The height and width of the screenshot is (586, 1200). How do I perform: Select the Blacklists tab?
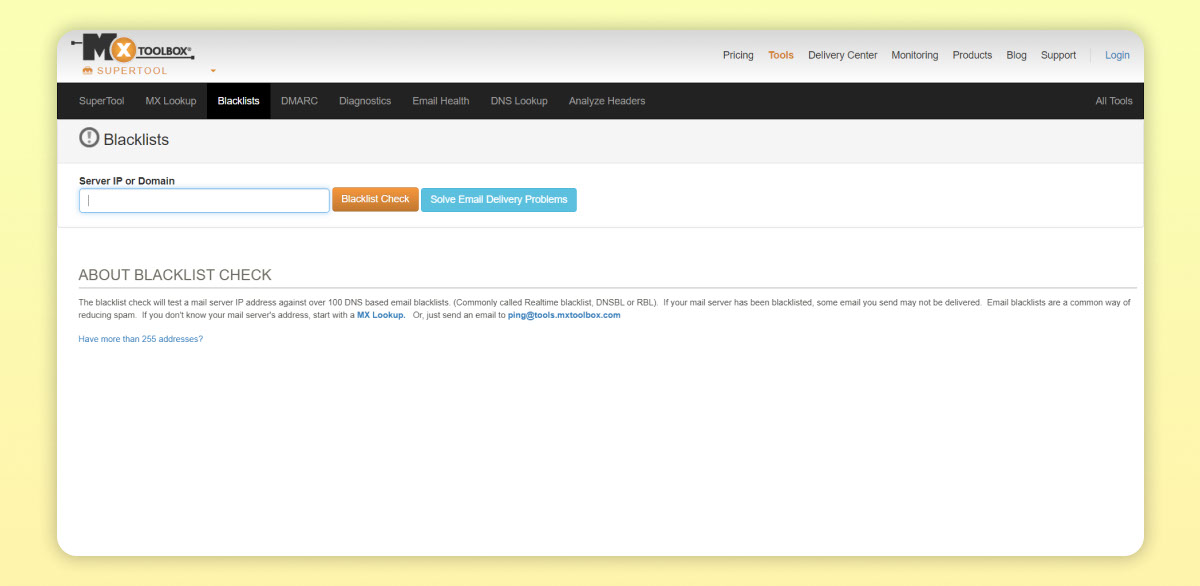[x=239, y=101]
